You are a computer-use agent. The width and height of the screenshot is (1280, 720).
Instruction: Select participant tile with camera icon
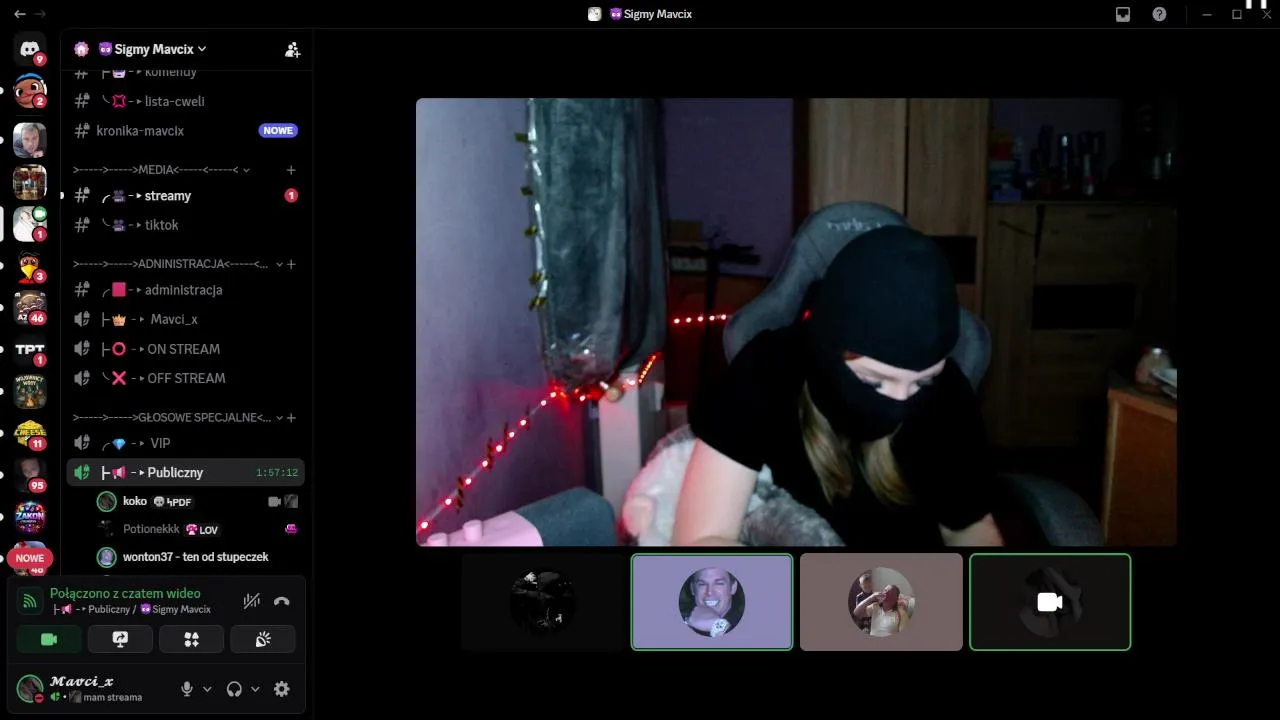1050,602
